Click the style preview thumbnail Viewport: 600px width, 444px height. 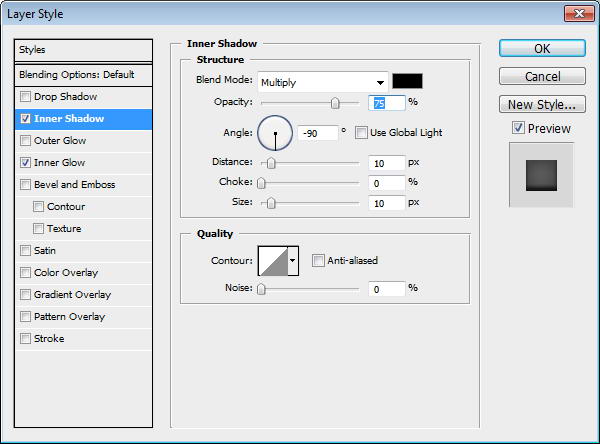(541, 175)
